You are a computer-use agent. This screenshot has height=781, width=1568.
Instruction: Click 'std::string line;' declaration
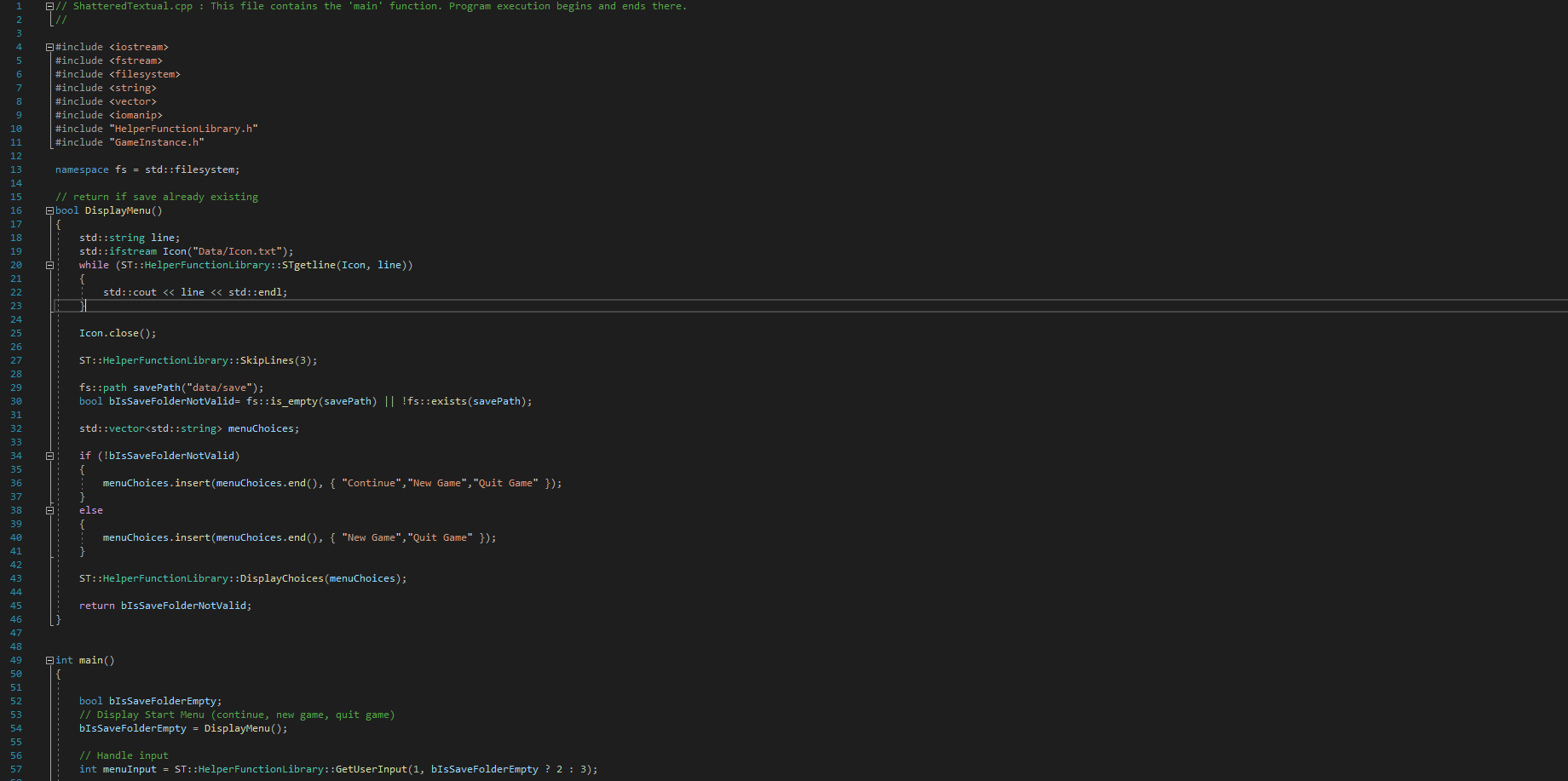pos(130,238)
